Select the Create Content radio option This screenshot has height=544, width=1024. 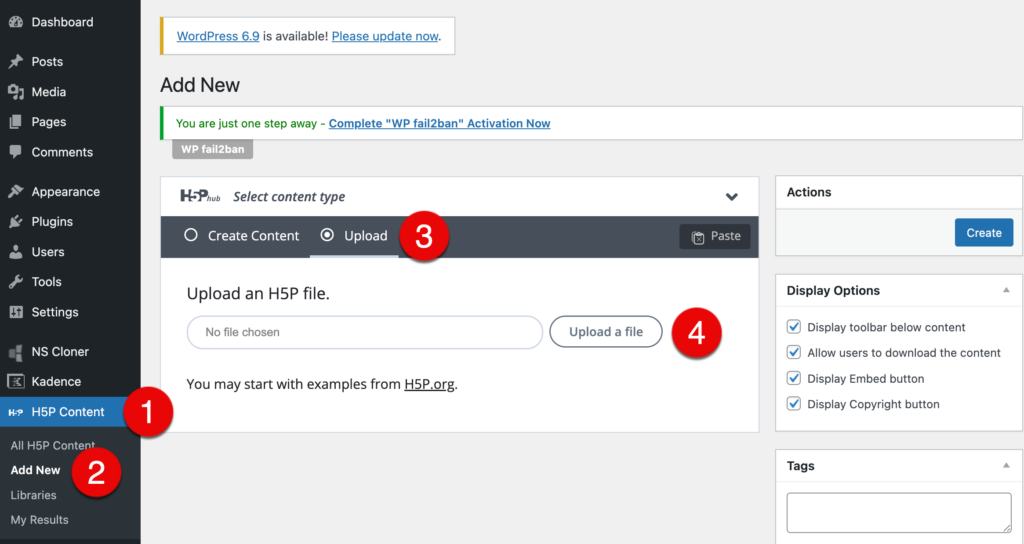[x=191, y=236]
